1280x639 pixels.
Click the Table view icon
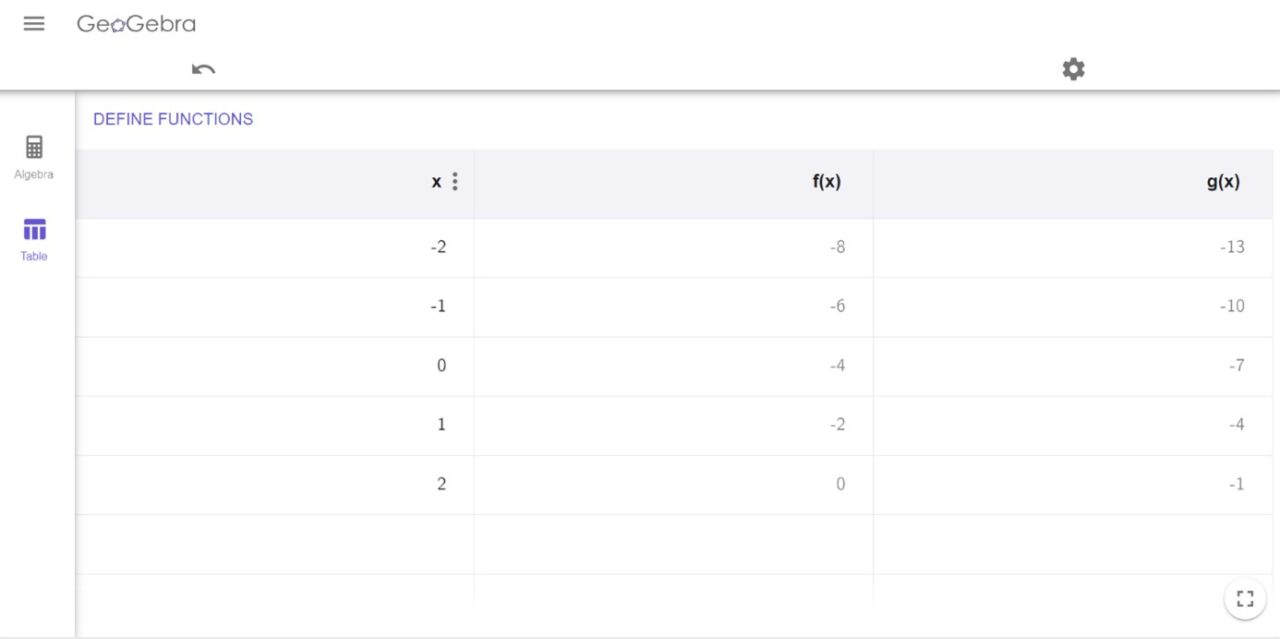34,230
